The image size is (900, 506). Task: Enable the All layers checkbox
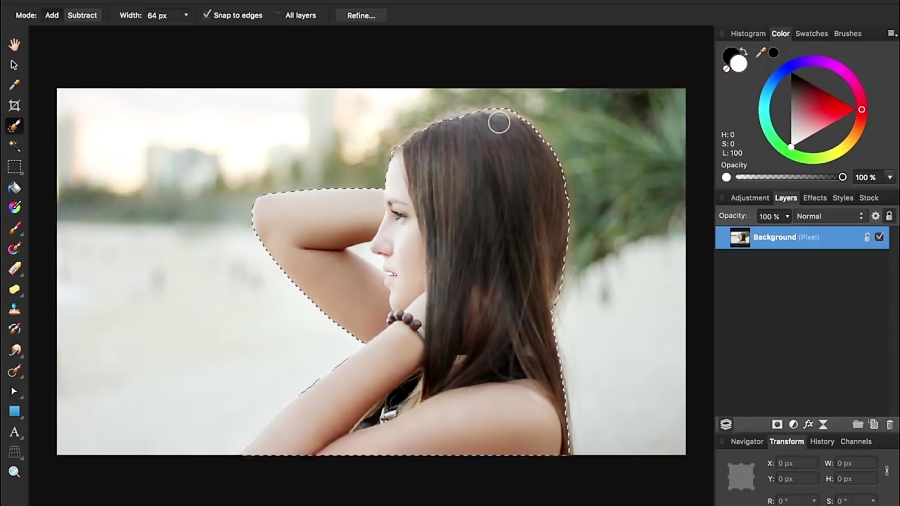[x=278, y=15]
